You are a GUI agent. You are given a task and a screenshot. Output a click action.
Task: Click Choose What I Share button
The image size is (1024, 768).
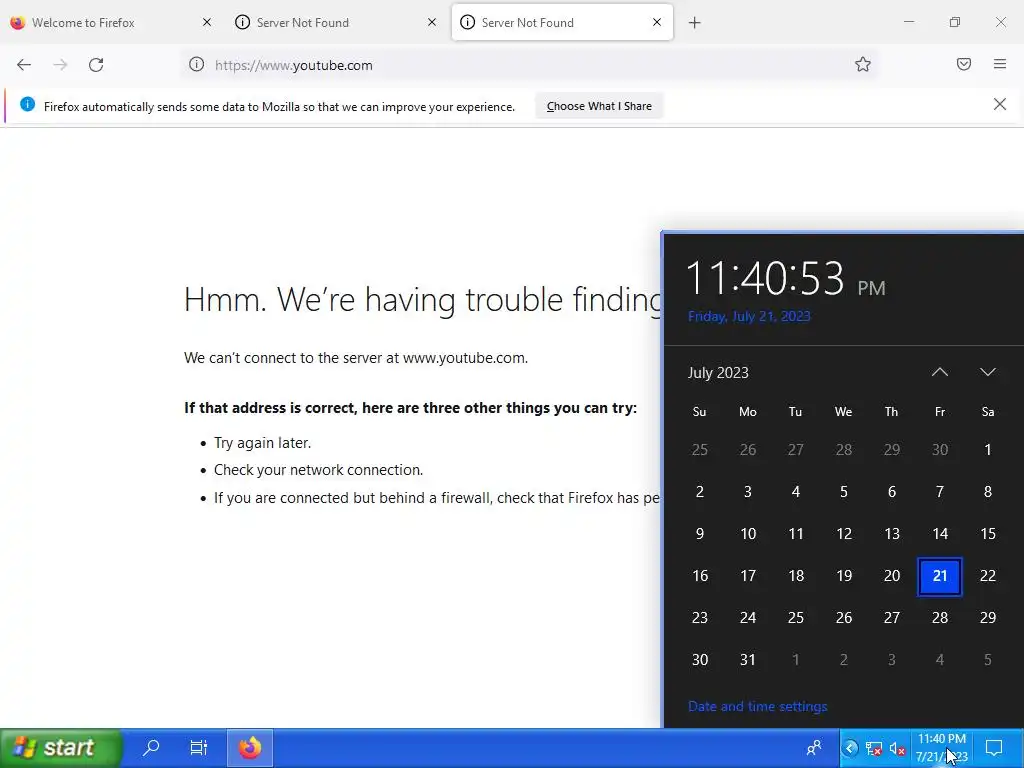[x=599, y=106]
